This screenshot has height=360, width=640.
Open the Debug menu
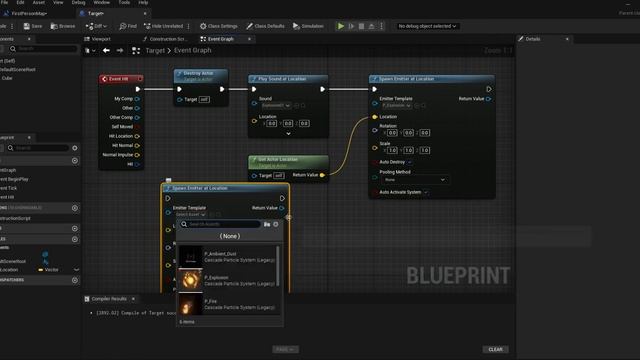pyautogui.click(x=78, y=2)
